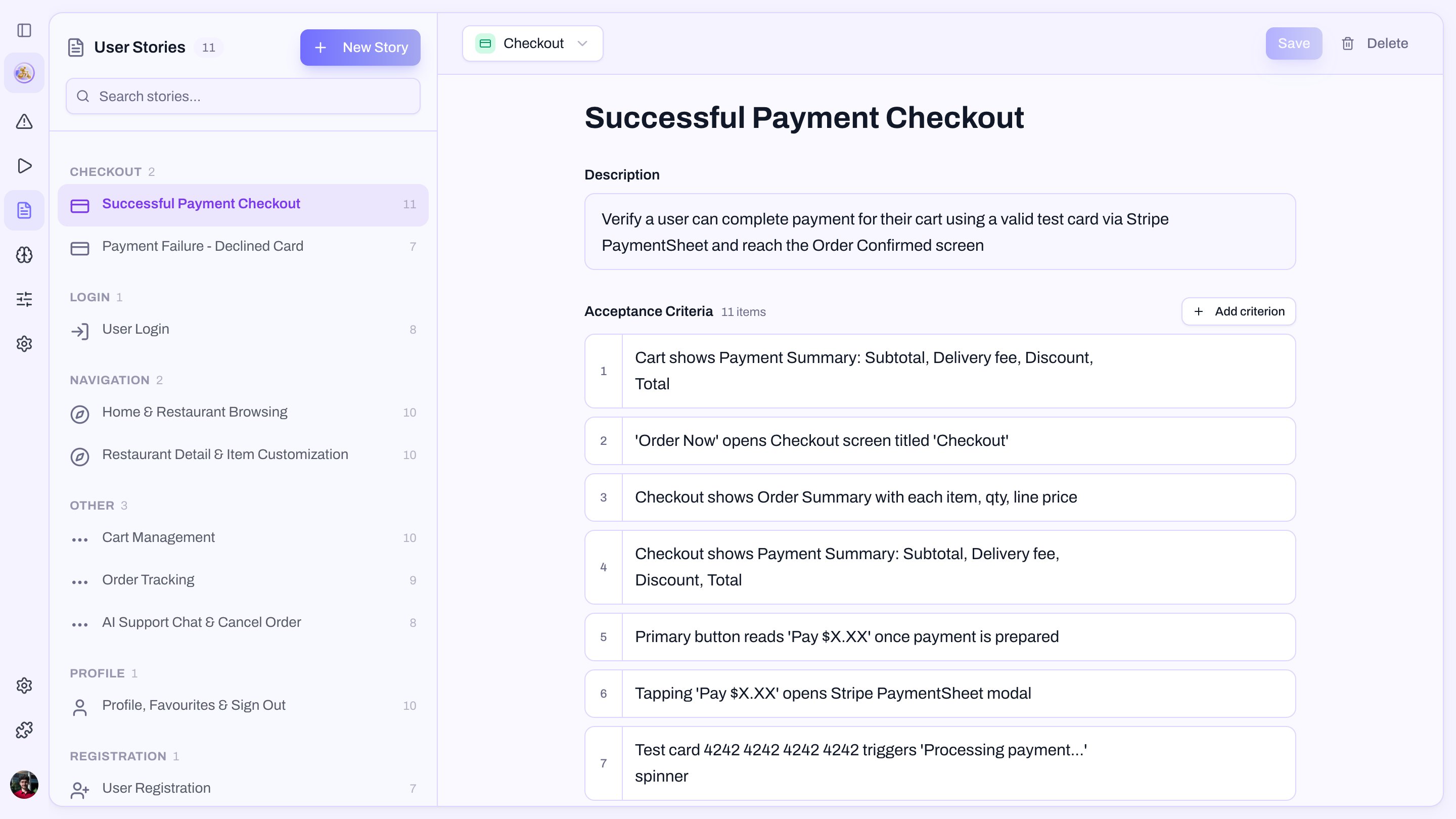Open the warnings triangle icon
1456x819 pixels.
[24, 121]
